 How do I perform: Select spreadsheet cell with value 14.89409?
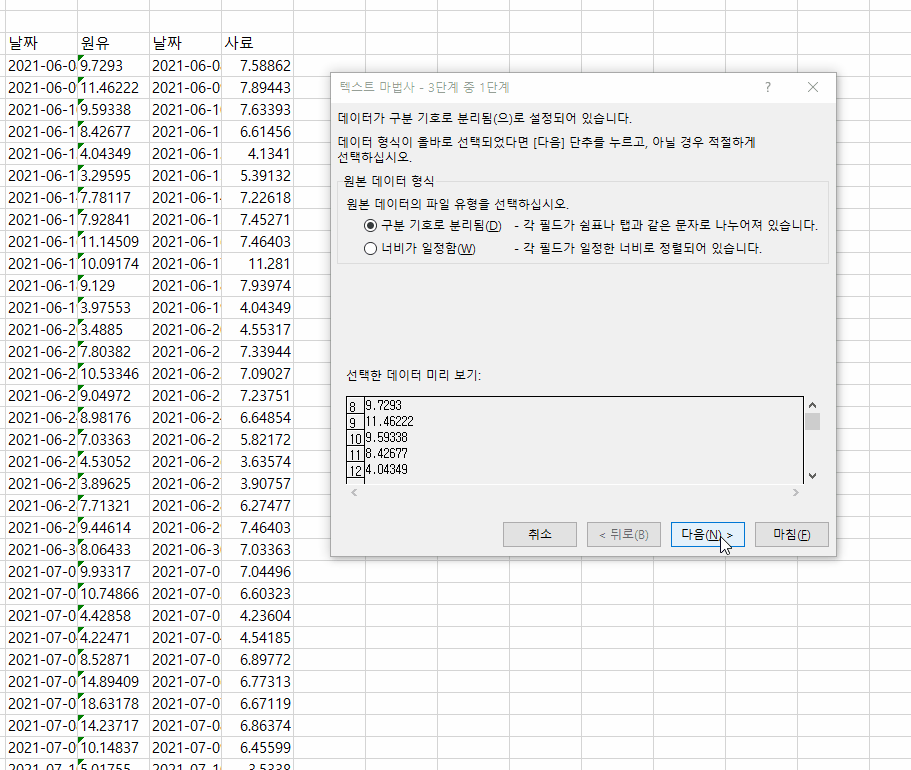tap(113, 682)
